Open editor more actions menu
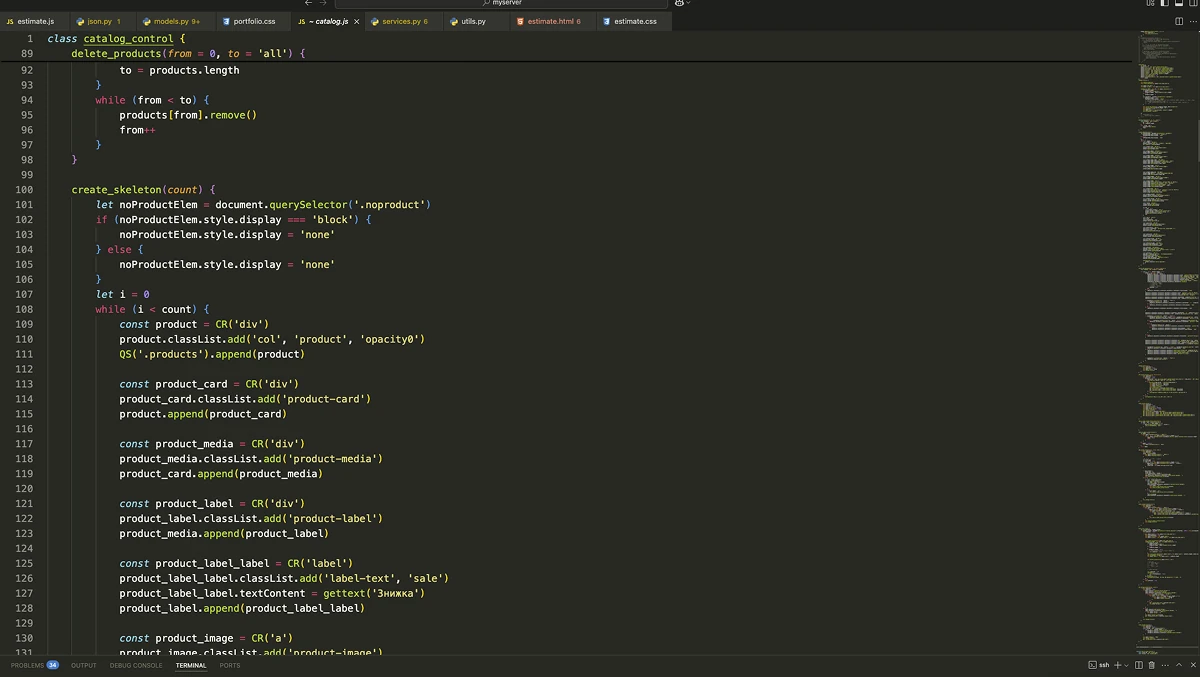 [x=1191, y=21]
